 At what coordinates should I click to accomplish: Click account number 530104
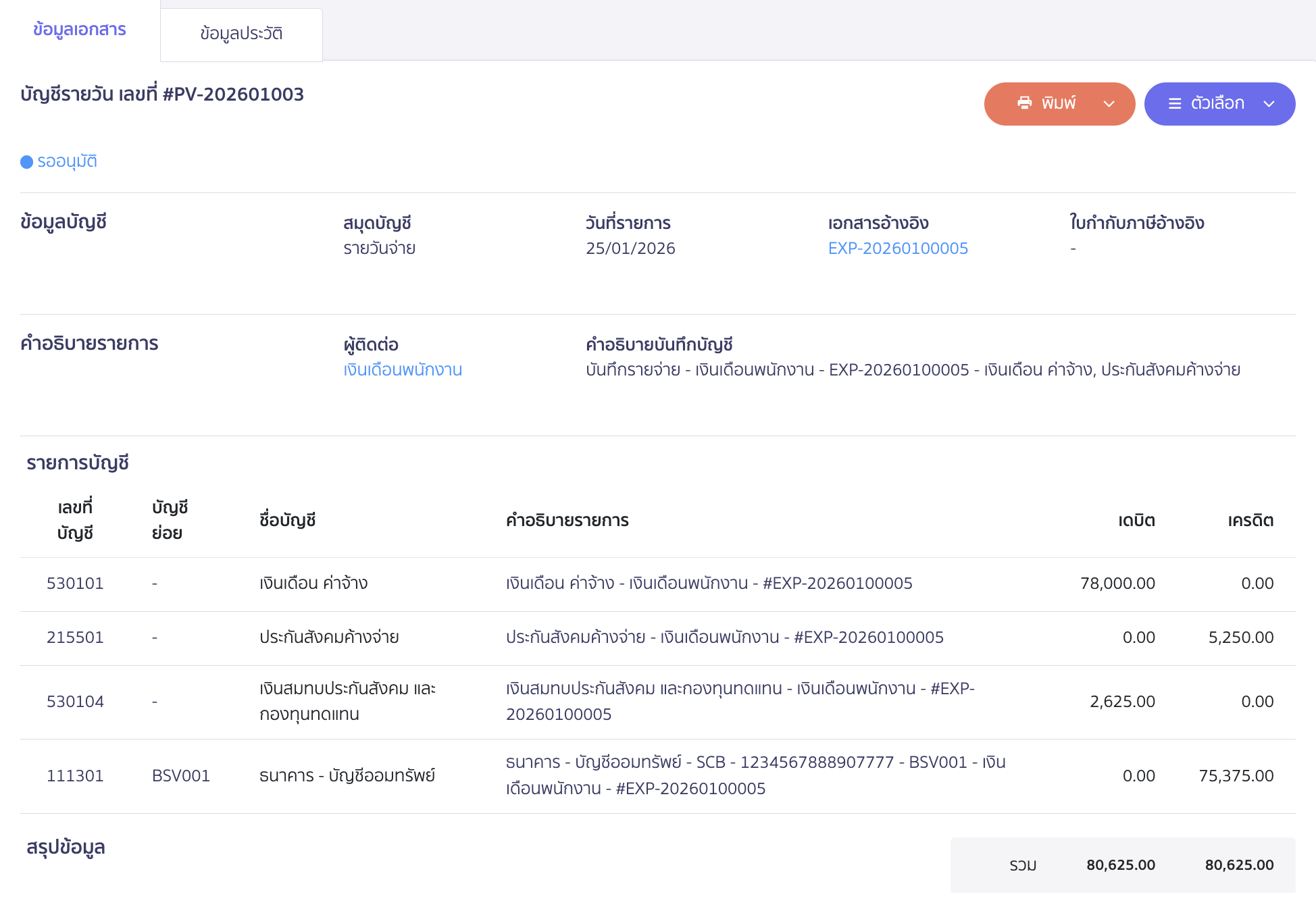point(76,701)
